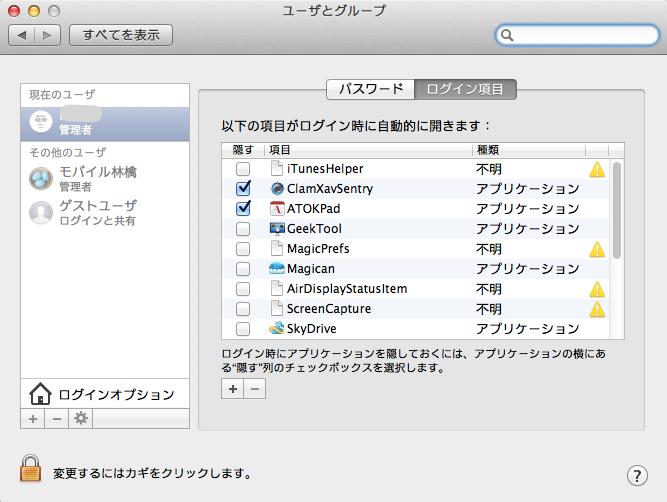Sort by the 種類 column header
The height and width of the screenshot is (502, 667).
pyautogui.click(x=529, y=150)
